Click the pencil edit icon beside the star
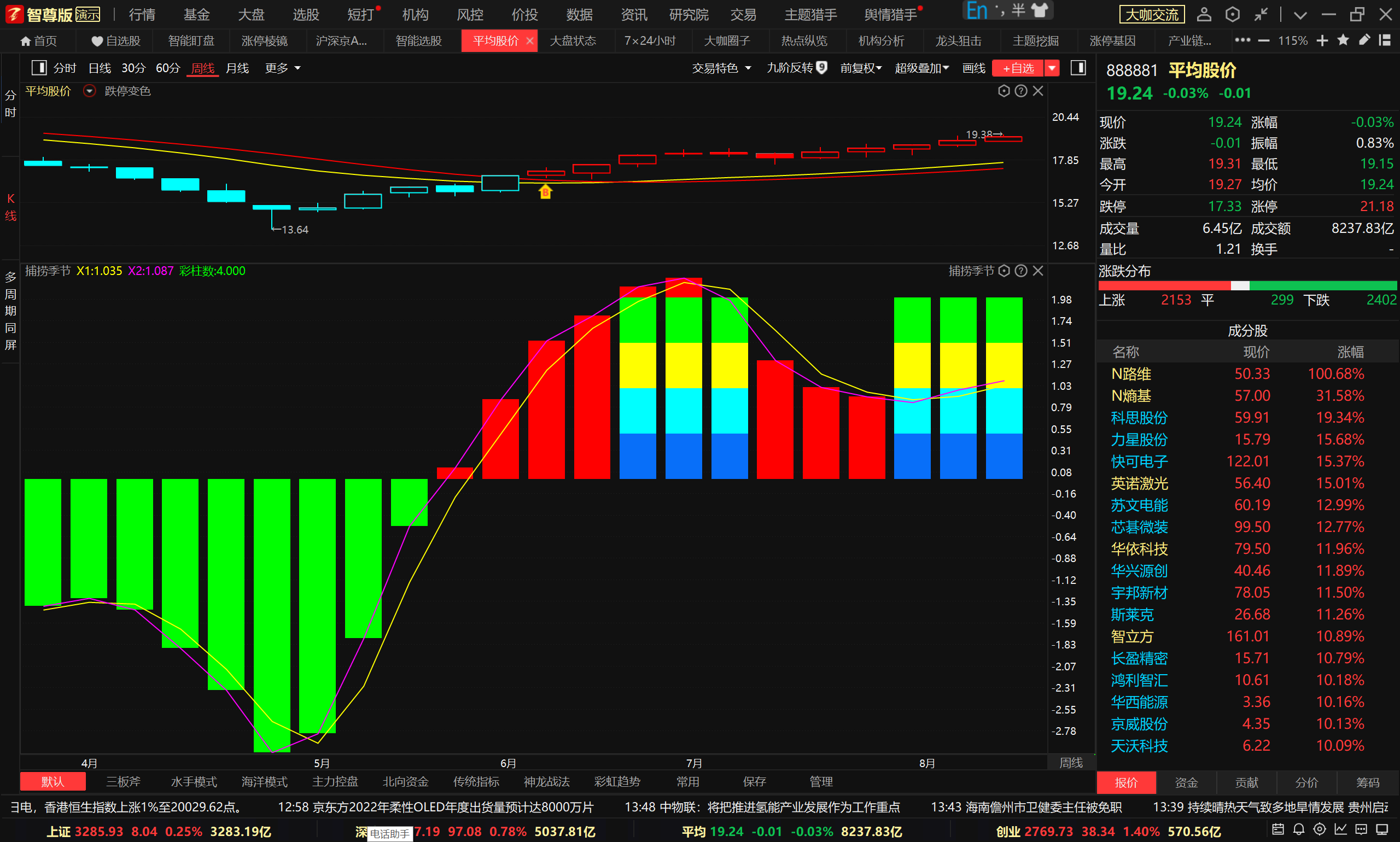The width and height of the screenshot is (1400, 842). 1364,40
